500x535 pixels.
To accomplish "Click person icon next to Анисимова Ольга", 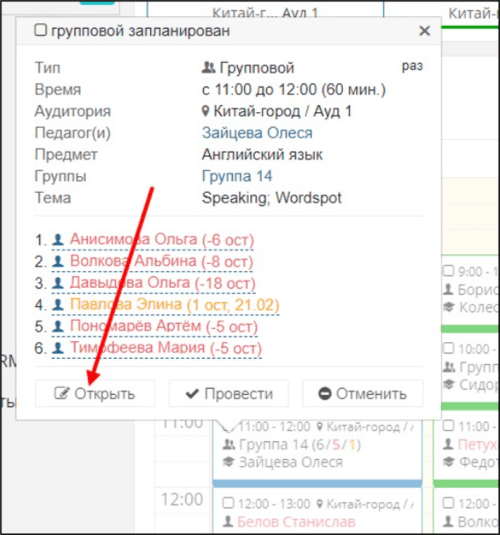I will (x=58, y=240).
